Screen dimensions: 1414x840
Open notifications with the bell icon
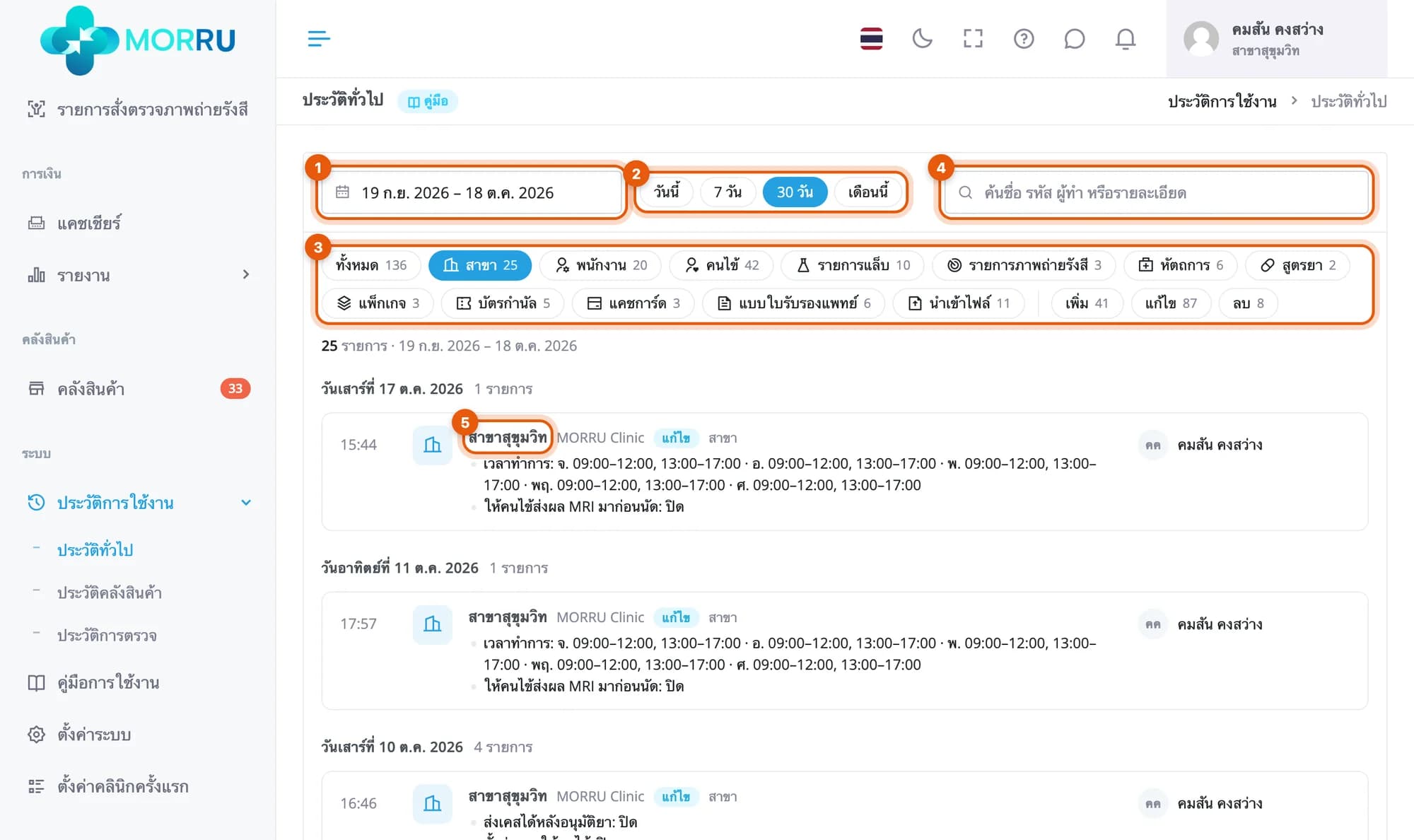pyautogui.click(x=1126, y=39)
